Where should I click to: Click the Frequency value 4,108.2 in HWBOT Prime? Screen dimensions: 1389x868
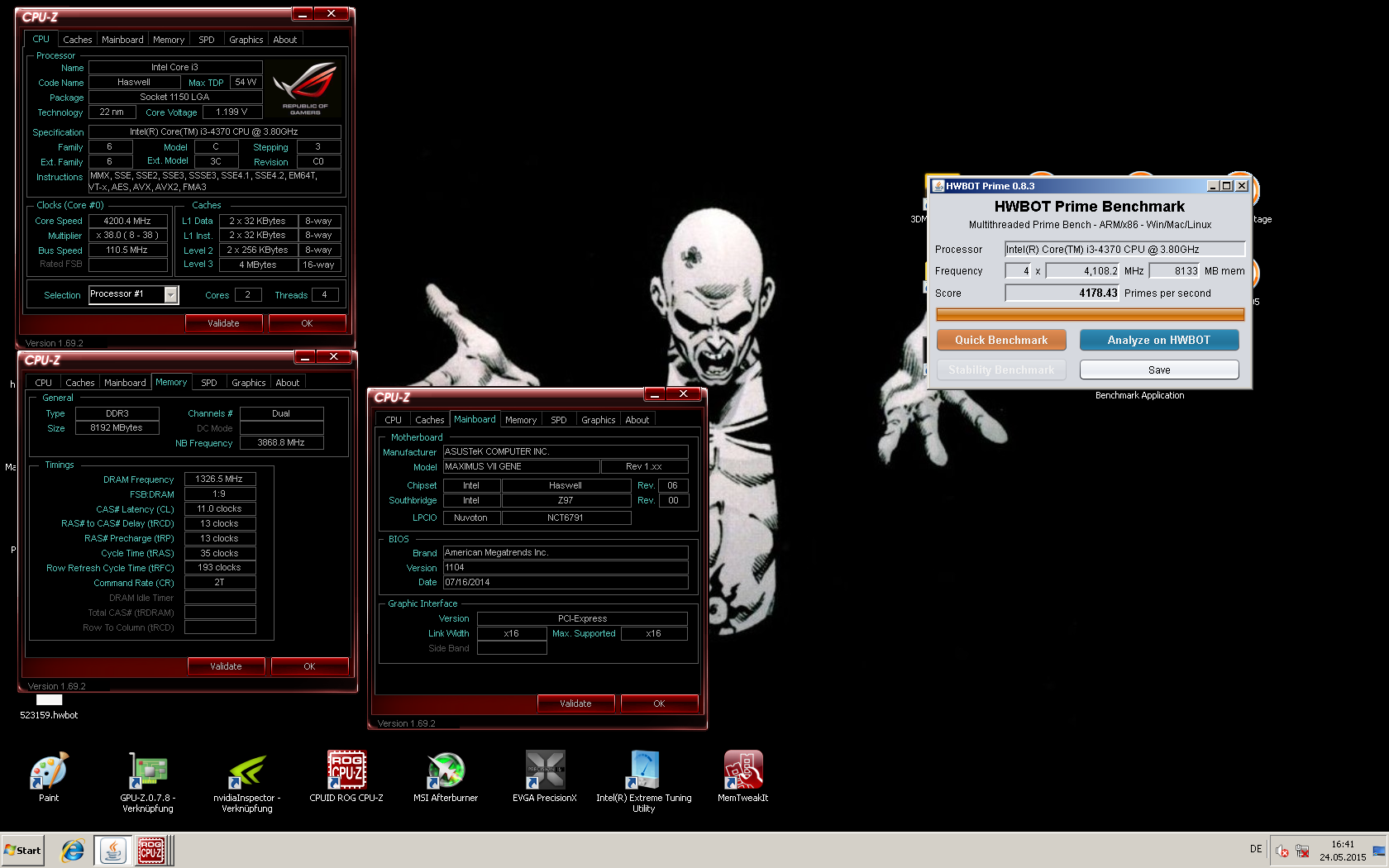point(1083,270)
